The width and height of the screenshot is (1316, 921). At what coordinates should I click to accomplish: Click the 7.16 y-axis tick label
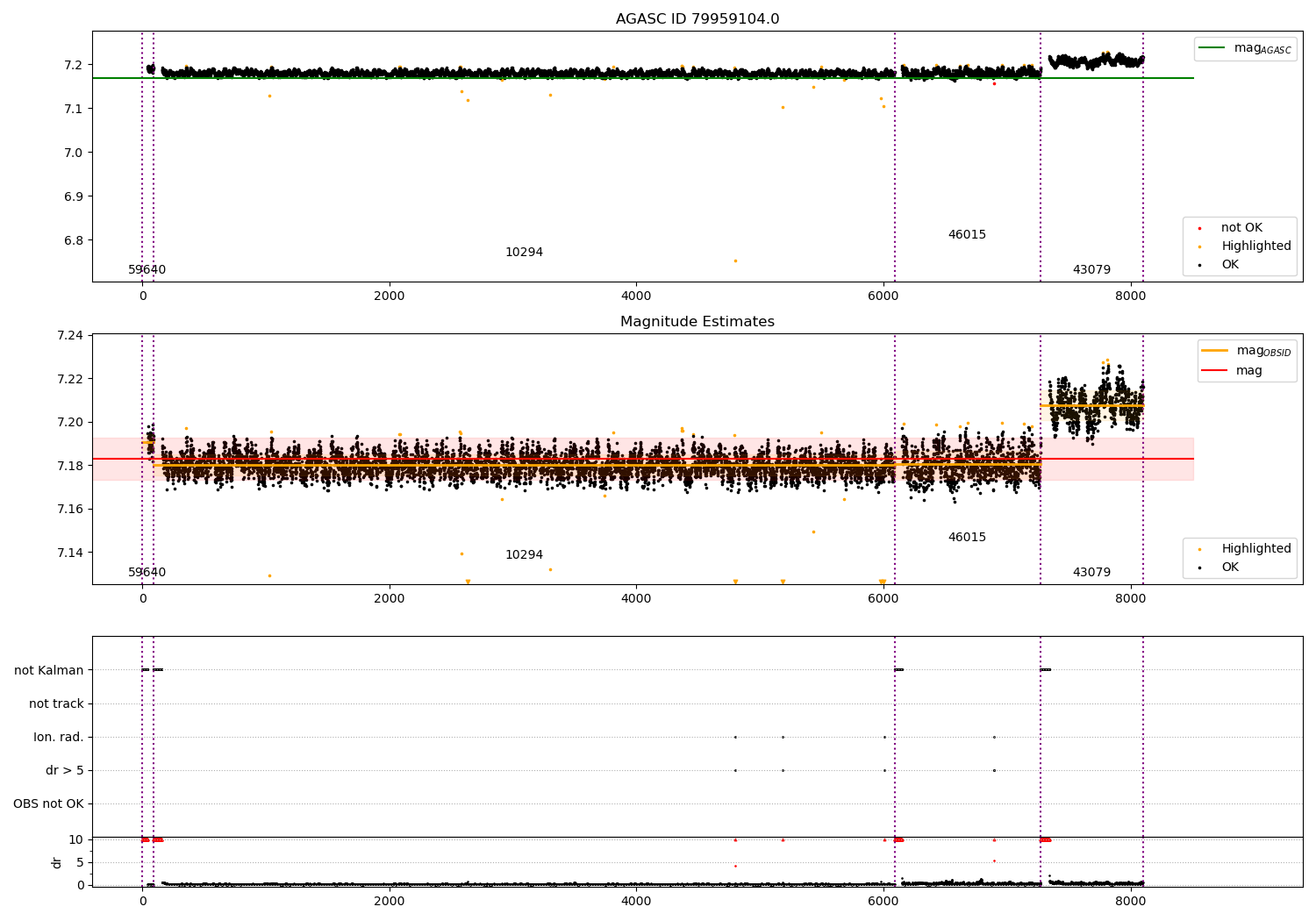70,510
